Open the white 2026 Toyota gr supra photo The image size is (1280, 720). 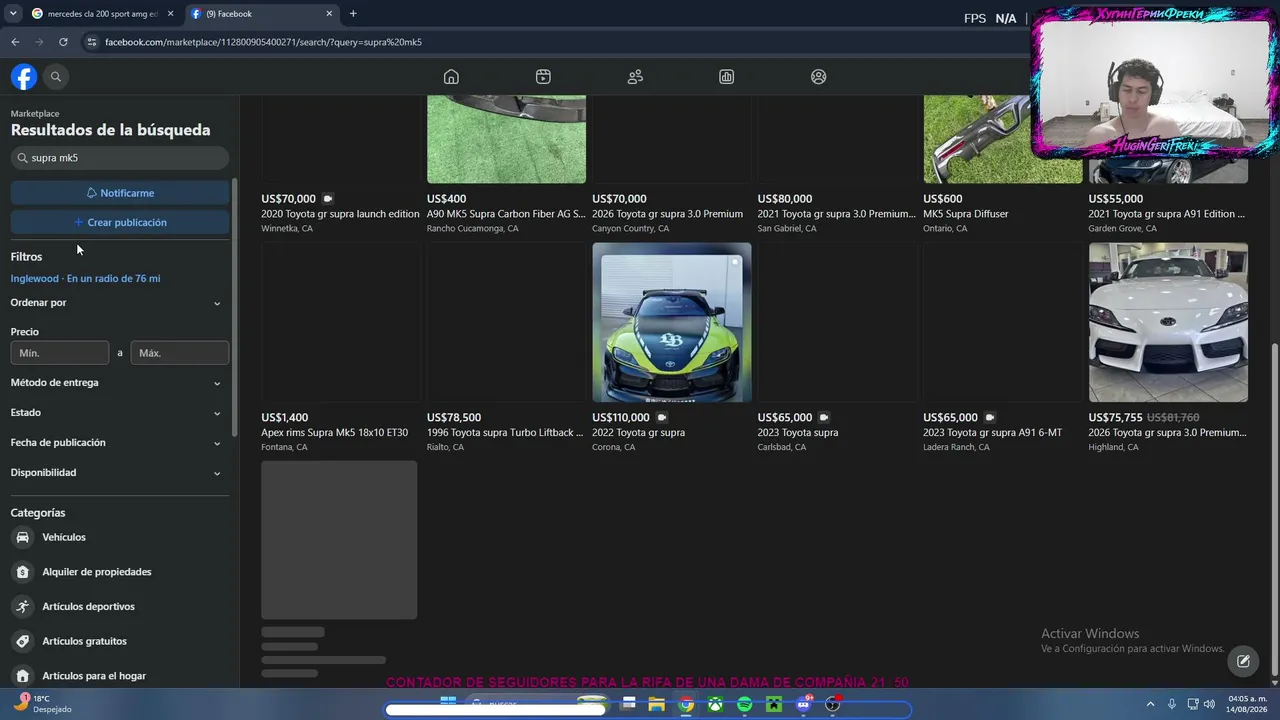tap(1168, 322)
